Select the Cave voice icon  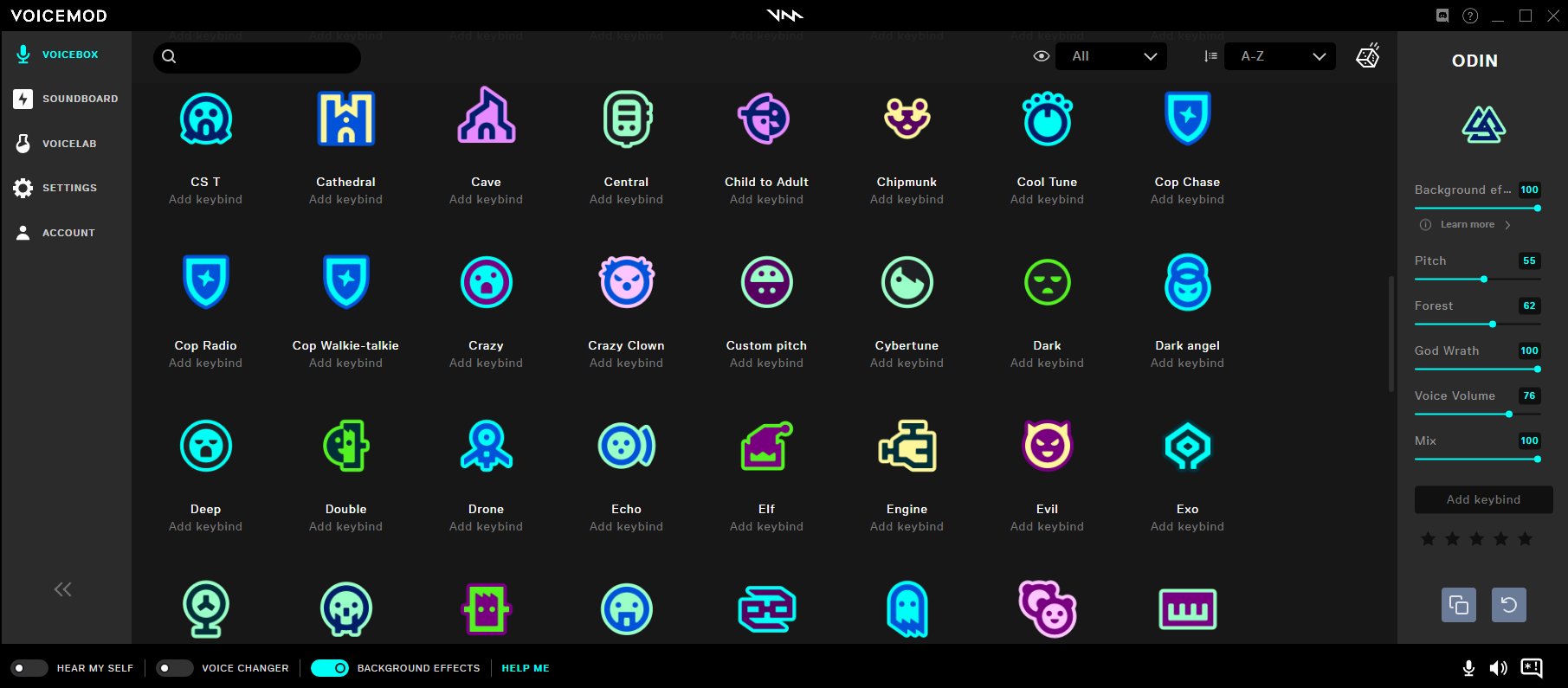pos(487,115)
